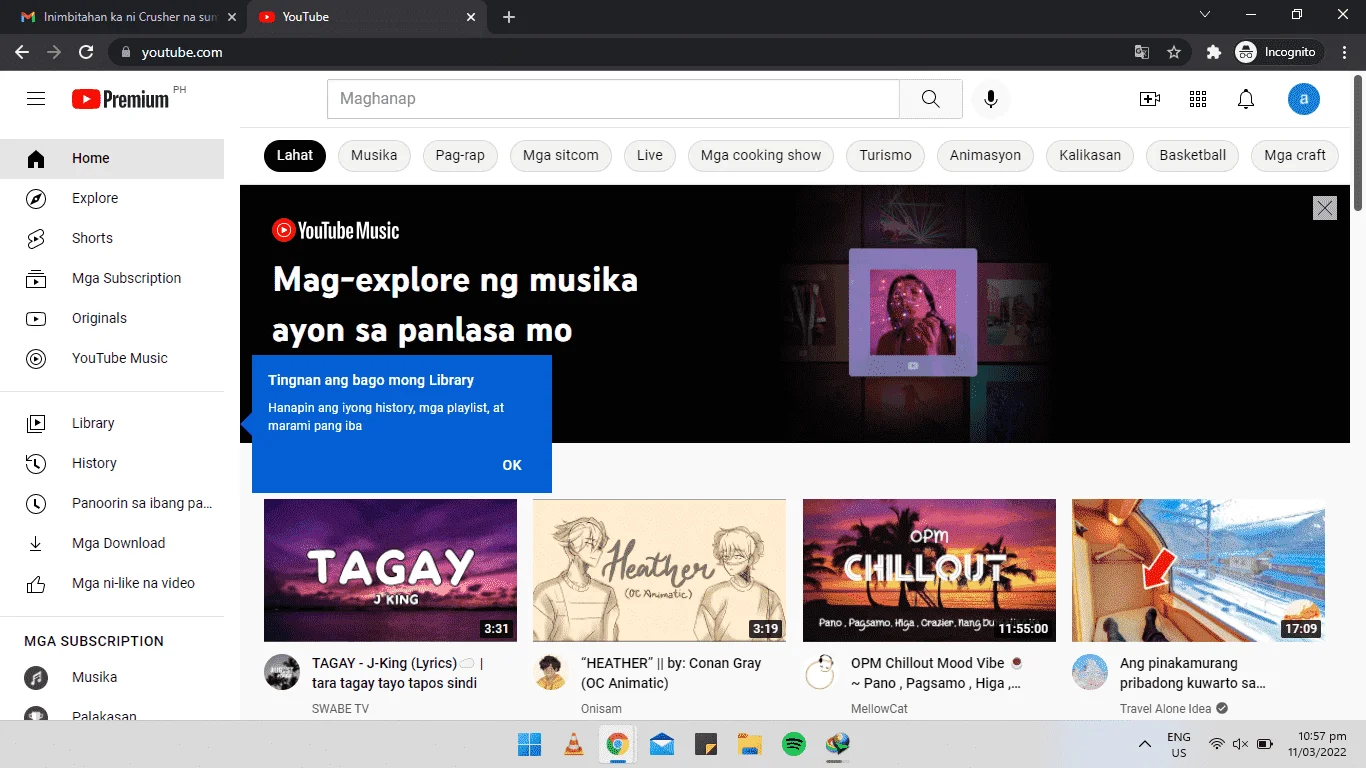Open the YouTube apps grid icon
Viewport: 1366px width, 768px height.
pos(1198,99)
